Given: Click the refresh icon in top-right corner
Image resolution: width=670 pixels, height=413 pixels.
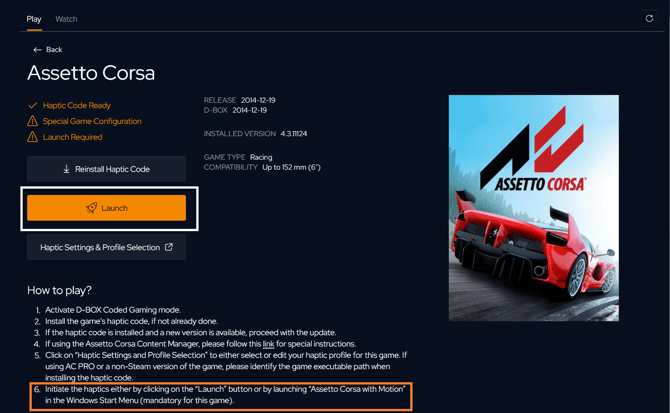Looking at the screenshot, I should [x=649, y=18].
